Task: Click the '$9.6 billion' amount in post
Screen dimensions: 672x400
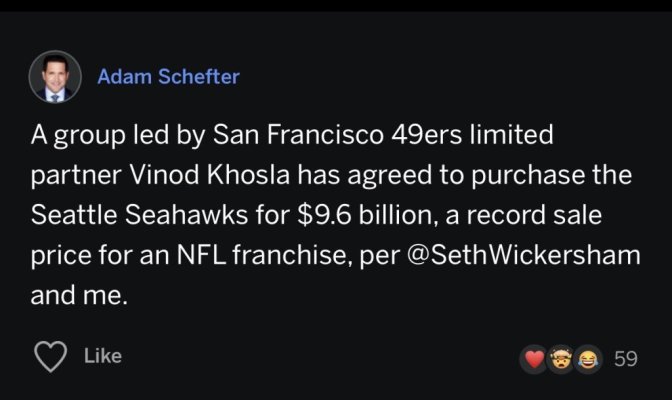Action: (x=364, y=214)
